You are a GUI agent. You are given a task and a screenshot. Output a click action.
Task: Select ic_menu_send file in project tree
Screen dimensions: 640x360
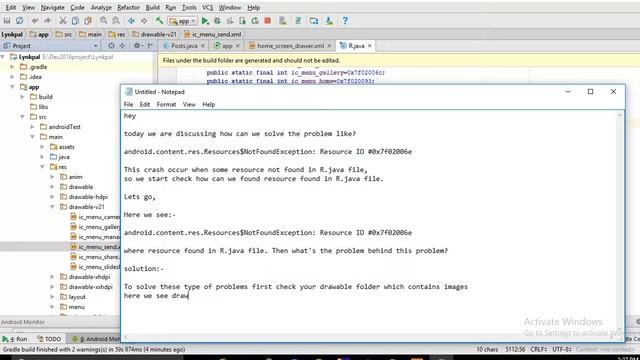[x=95, y=247]
